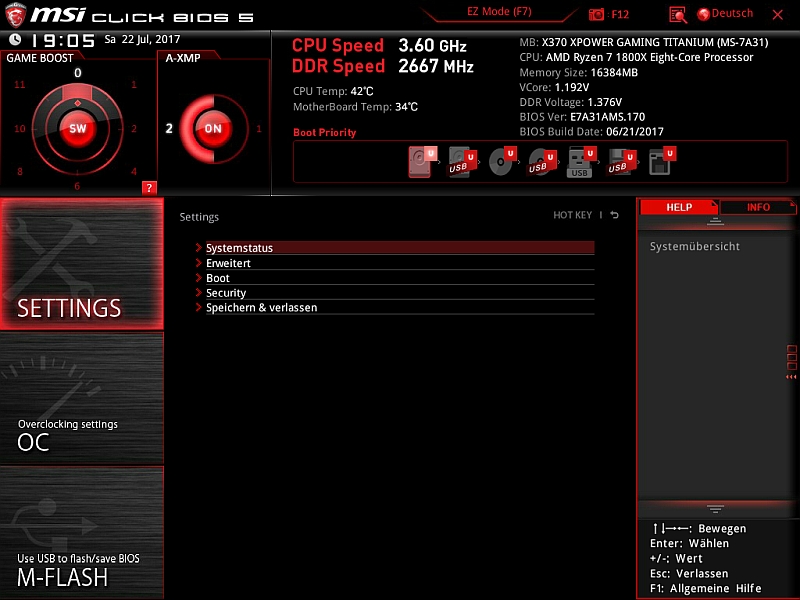Expand Boot with its red chevron
This screenshot has width=800, height=600.
[x=198, y=278]
